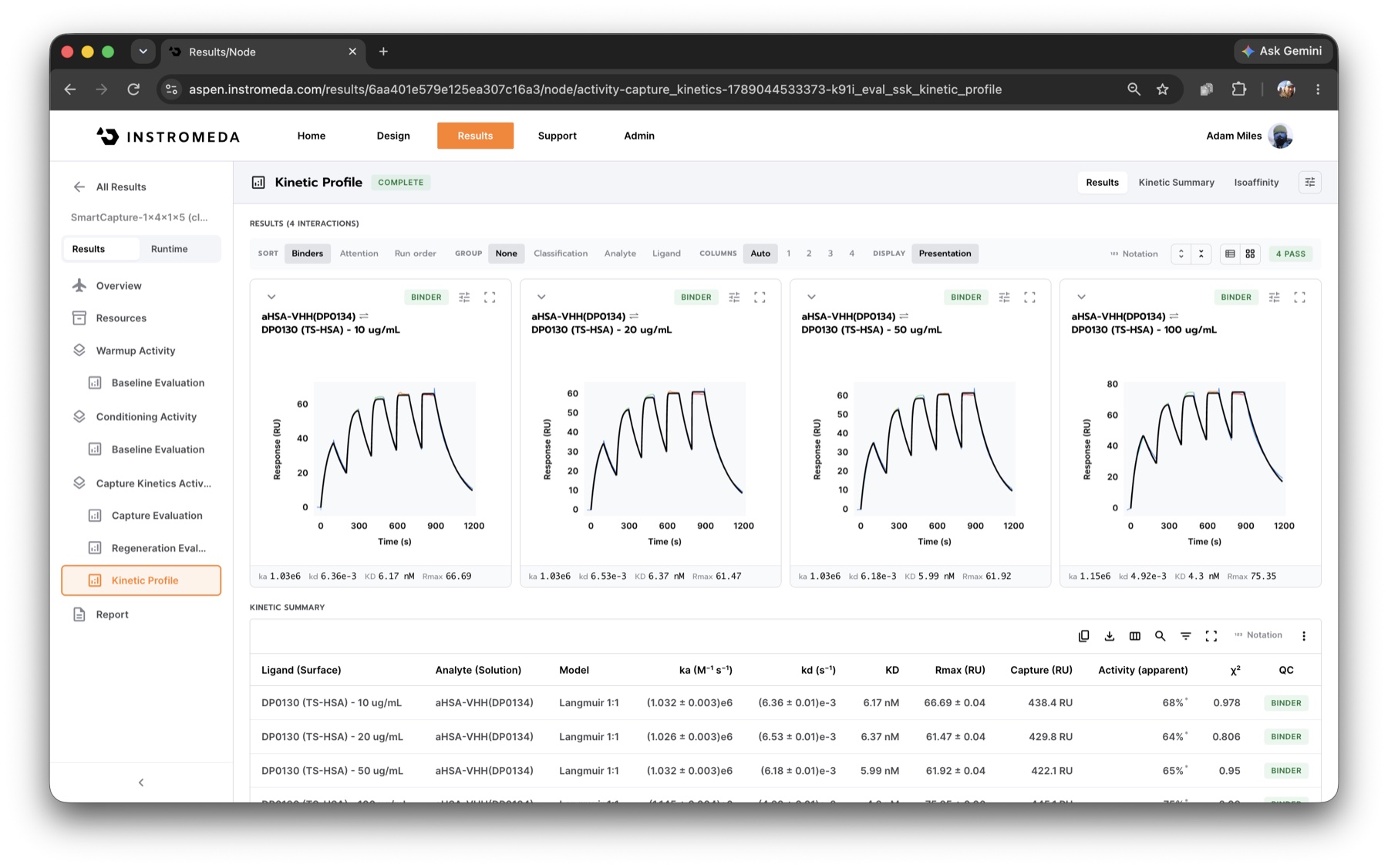Open filter for kinetic summary table

[x=1185, y=636]
